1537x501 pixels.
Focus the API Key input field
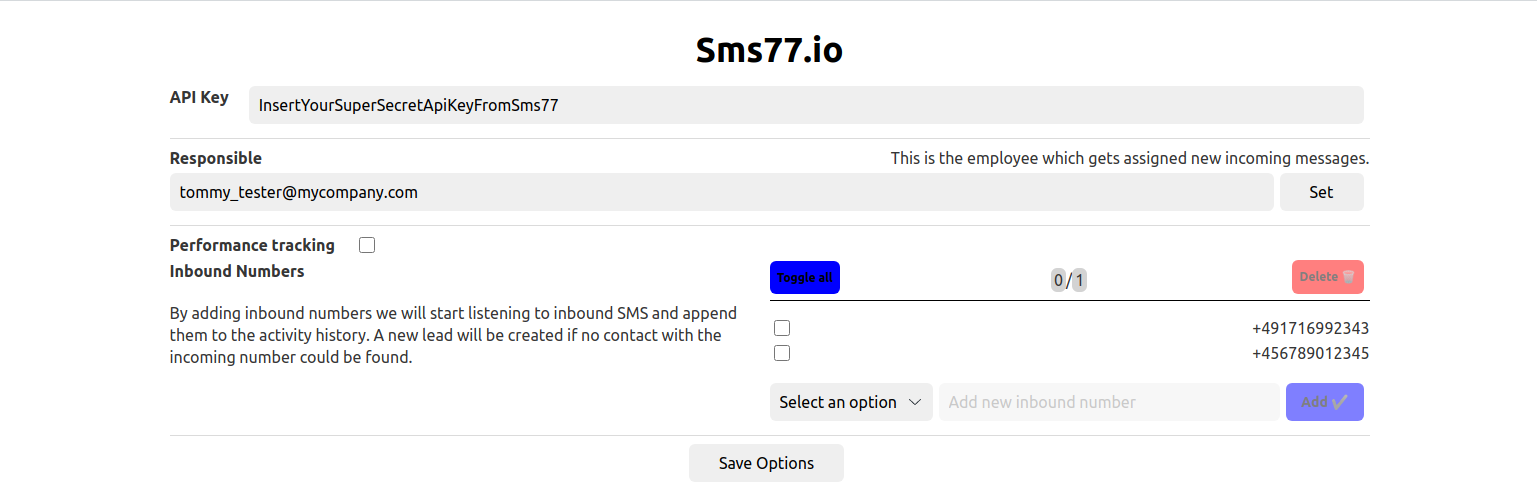(806, 105)
